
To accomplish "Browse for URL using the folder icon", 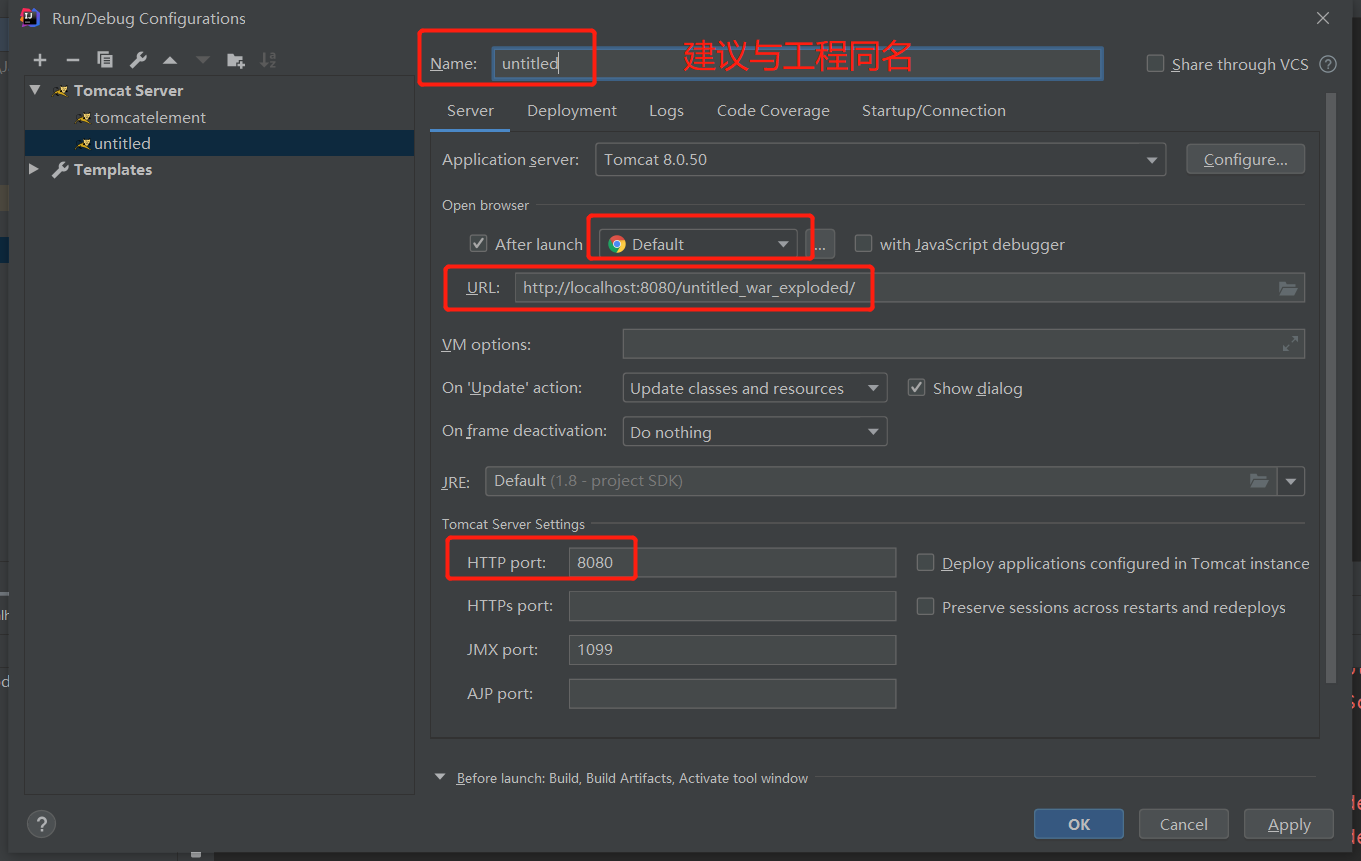I will coord(1288,288).
